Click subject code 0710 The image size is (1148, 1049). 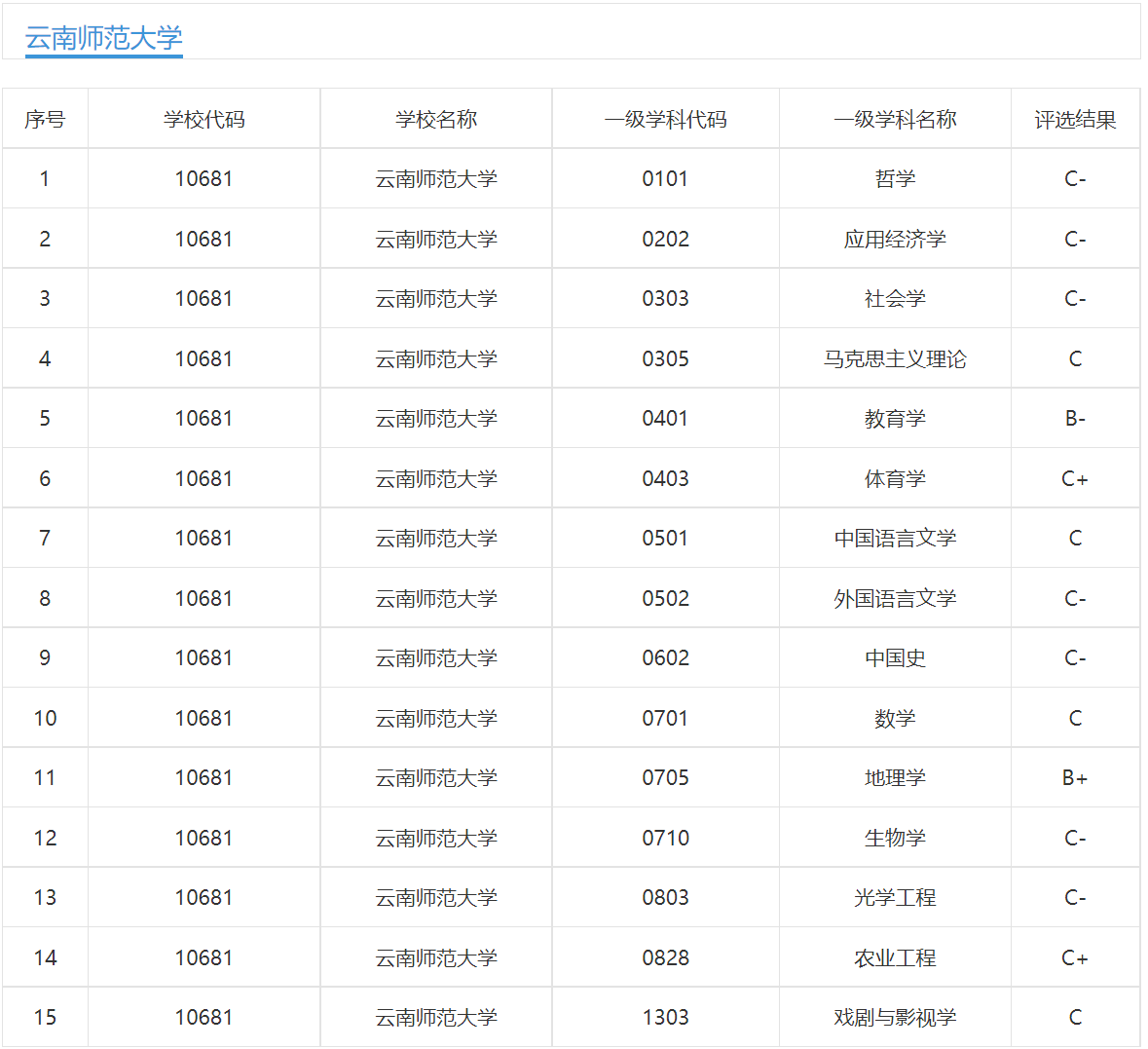665,838
